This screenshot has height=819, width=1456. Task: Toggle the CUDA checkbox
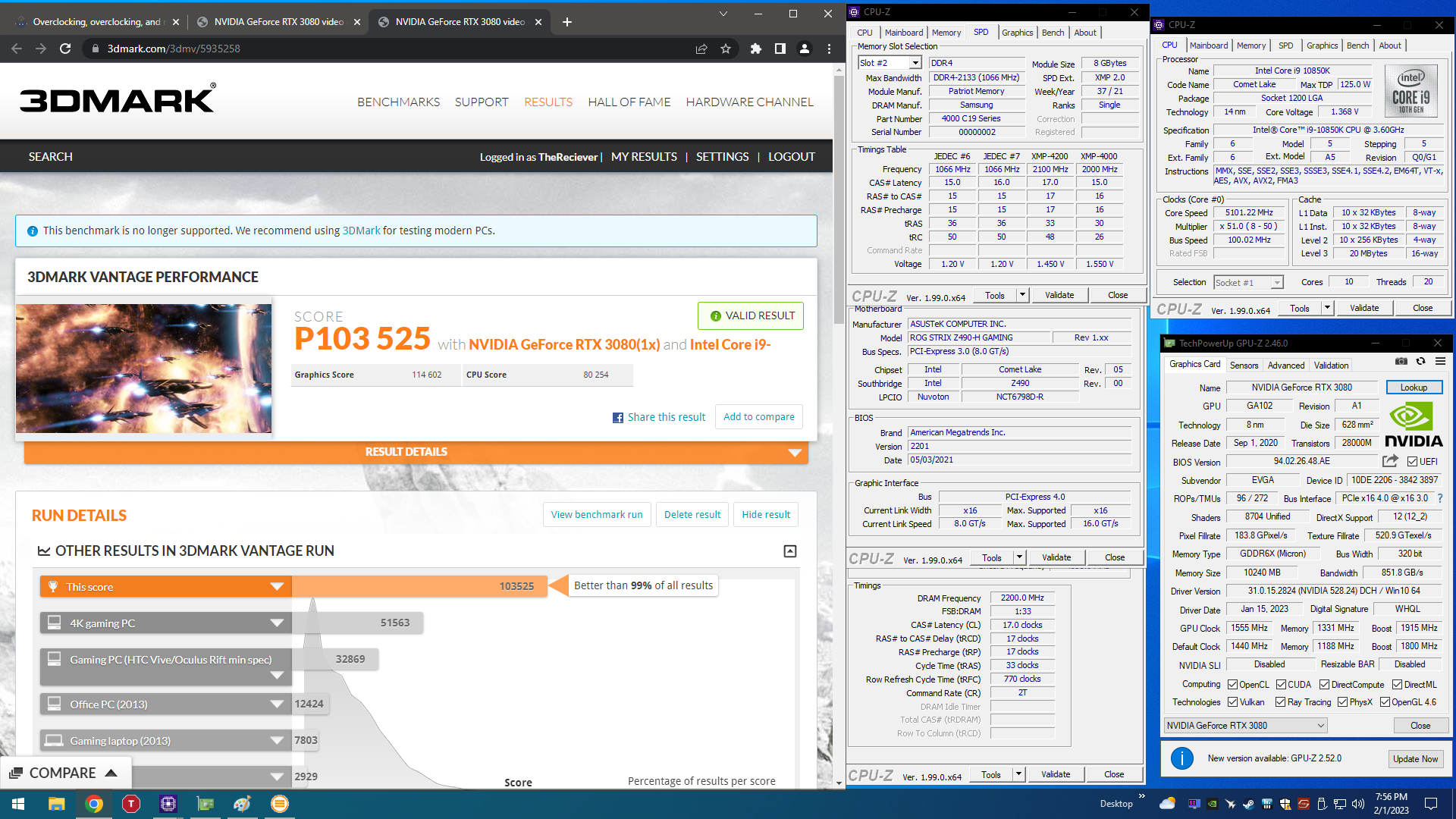coord(1281,685)
